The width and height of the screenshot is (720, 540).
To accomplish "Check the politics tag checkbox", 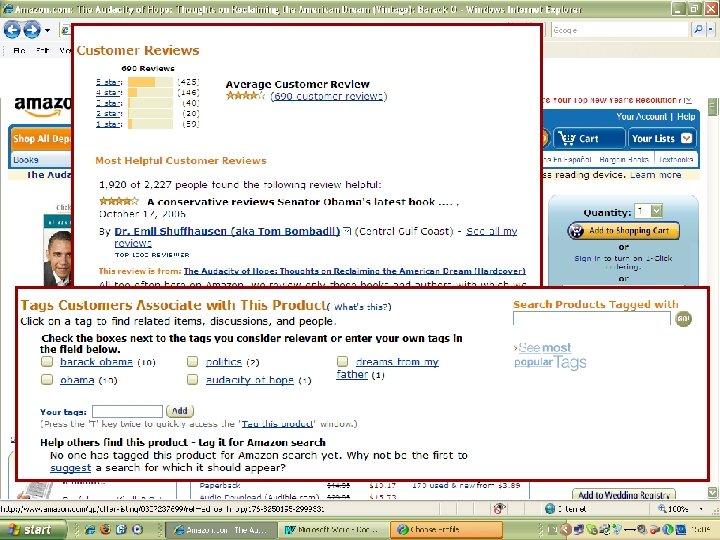I will pyautogui.click(x=192, y=361).
